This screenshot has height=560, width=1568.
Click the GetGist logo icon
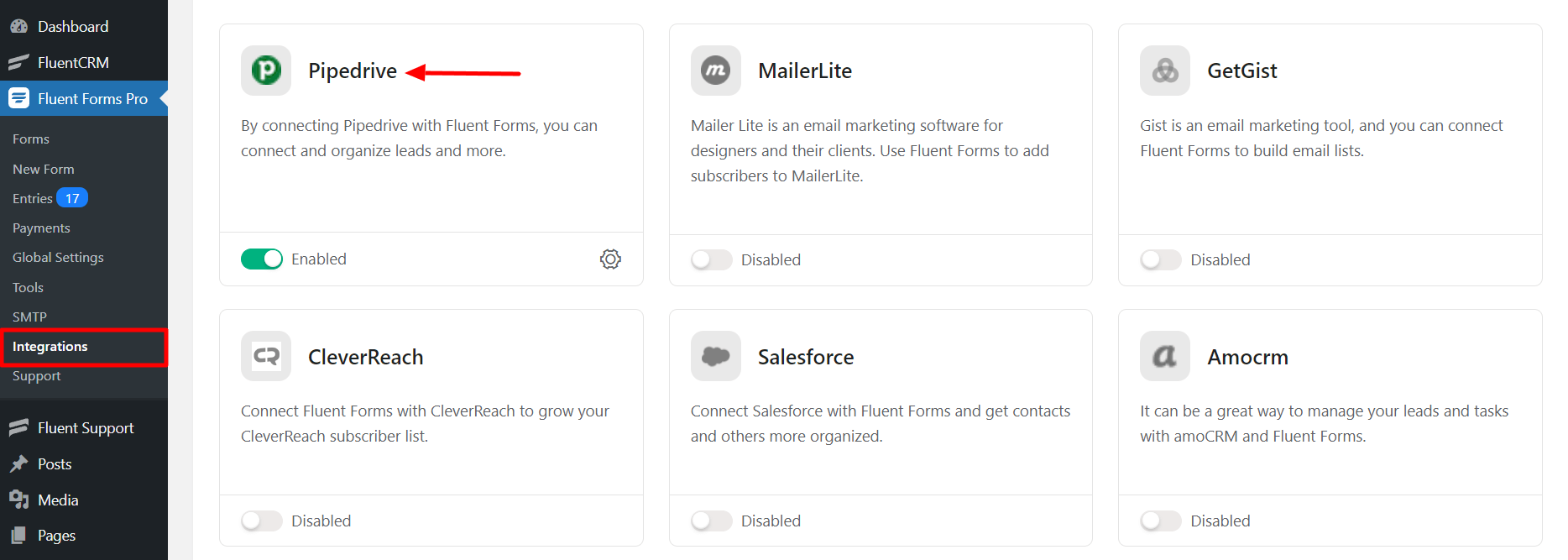point(1164,71)
